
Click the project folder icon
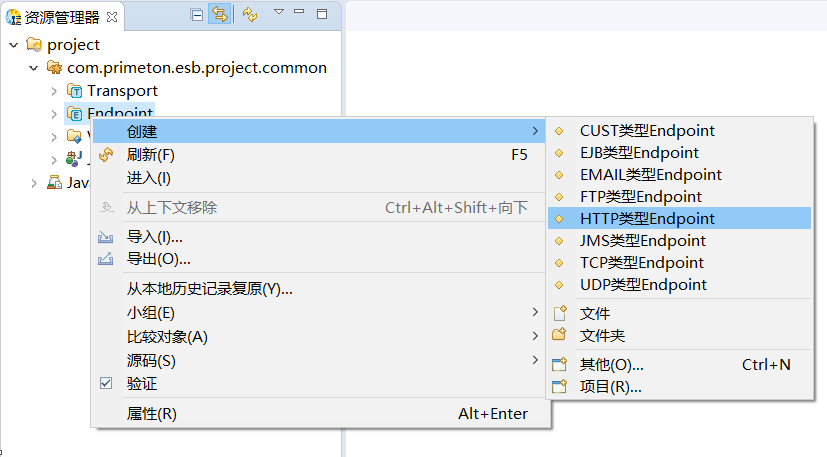click(x=34, y=45)
